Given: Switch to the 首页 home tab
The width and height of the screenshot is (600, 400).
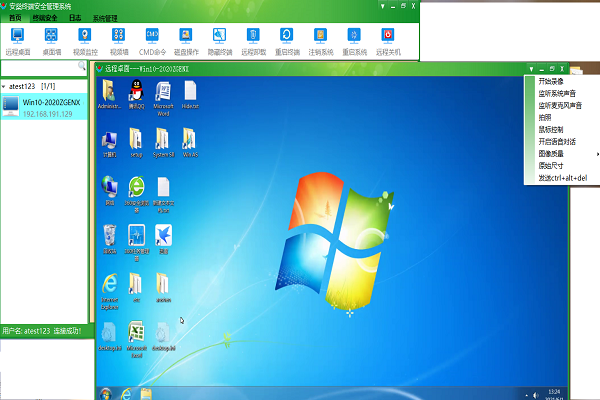Looking at the screenshot, I should [x=15, y=18].
